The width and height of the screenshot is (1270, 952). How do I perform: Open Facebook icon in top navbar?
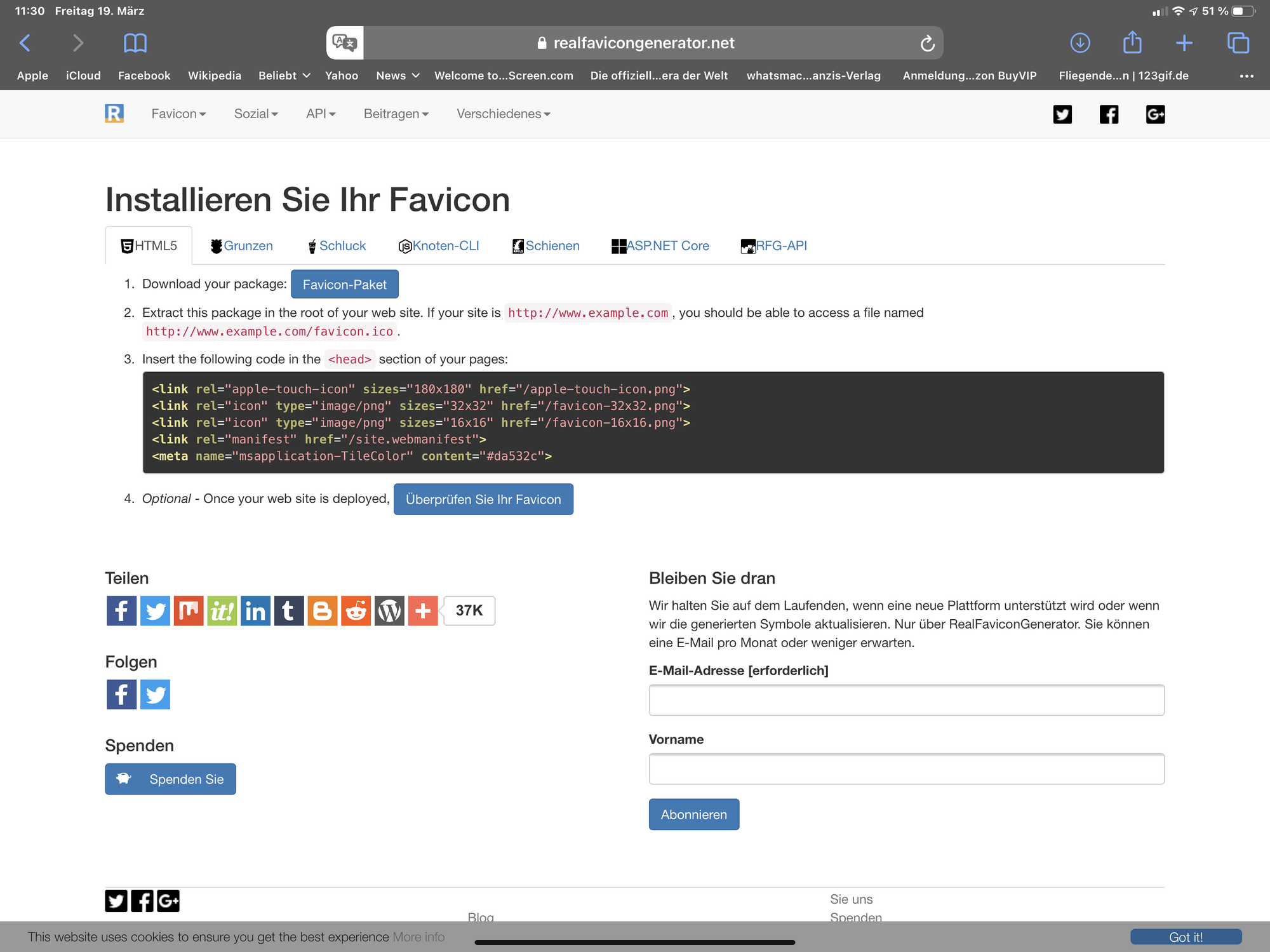(1109, 114)
